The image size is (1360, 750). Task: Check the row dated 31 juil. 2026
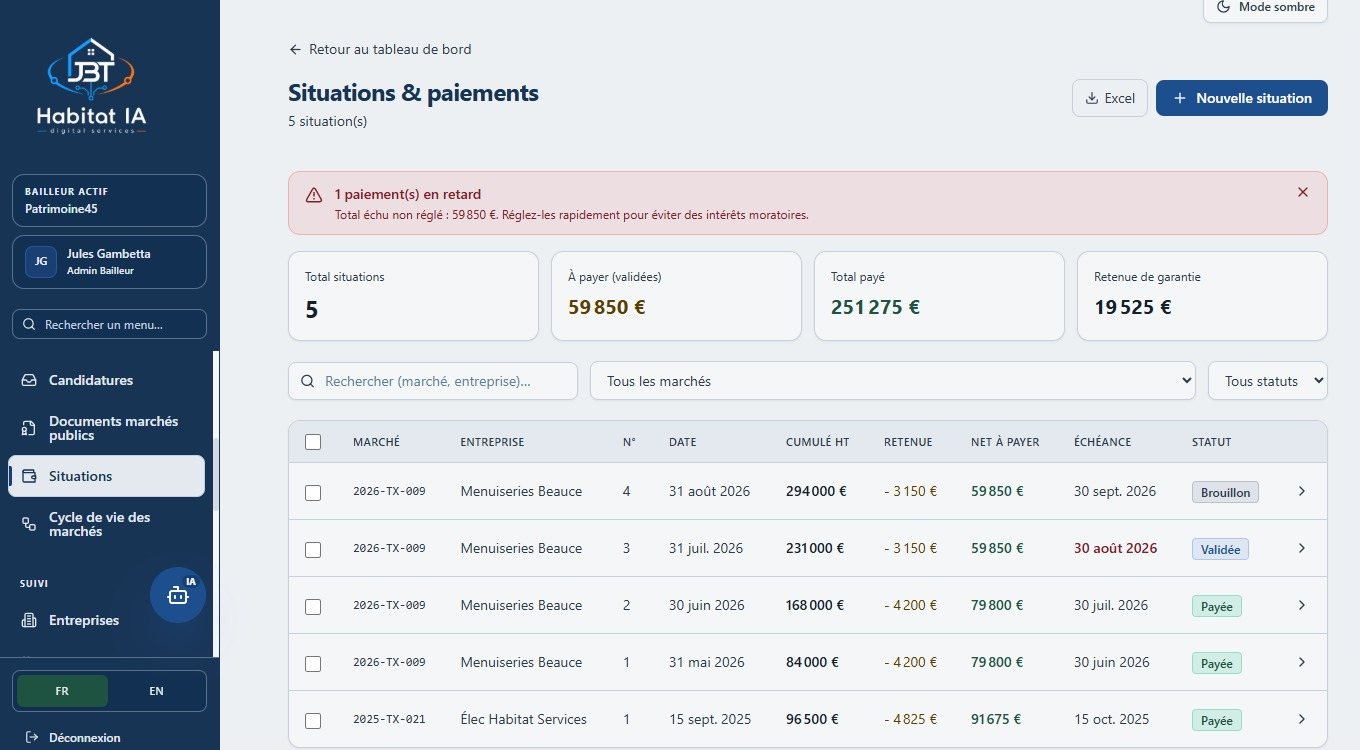(x=313, y=549)
